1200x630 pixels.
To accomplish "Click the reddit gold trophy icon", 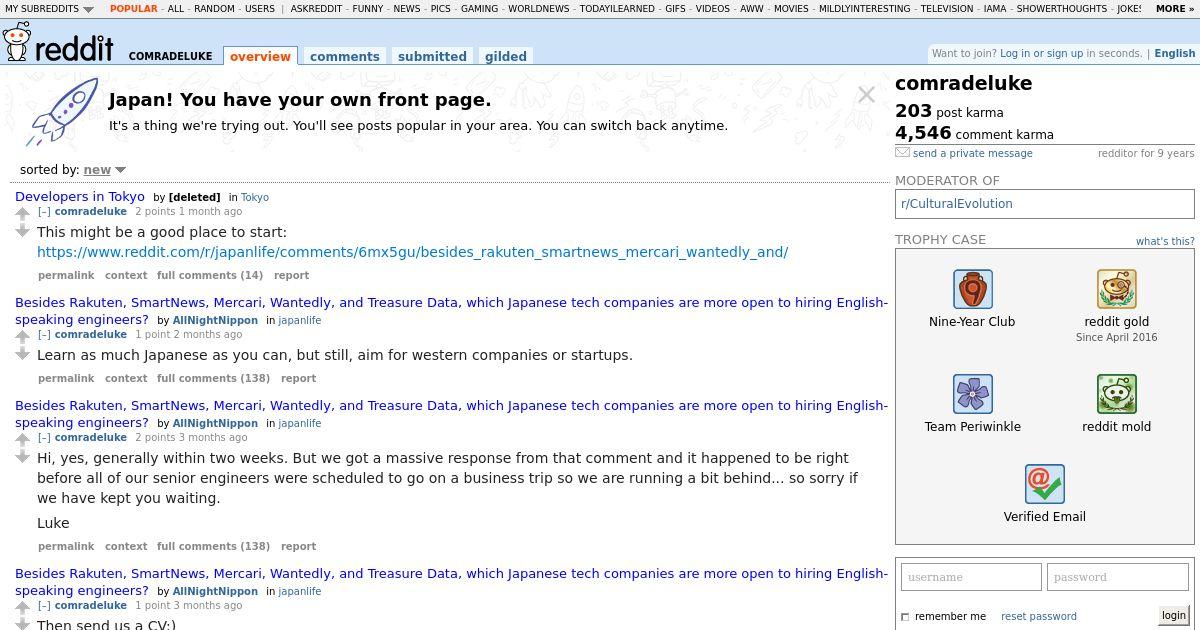I will click(1116, 289).
